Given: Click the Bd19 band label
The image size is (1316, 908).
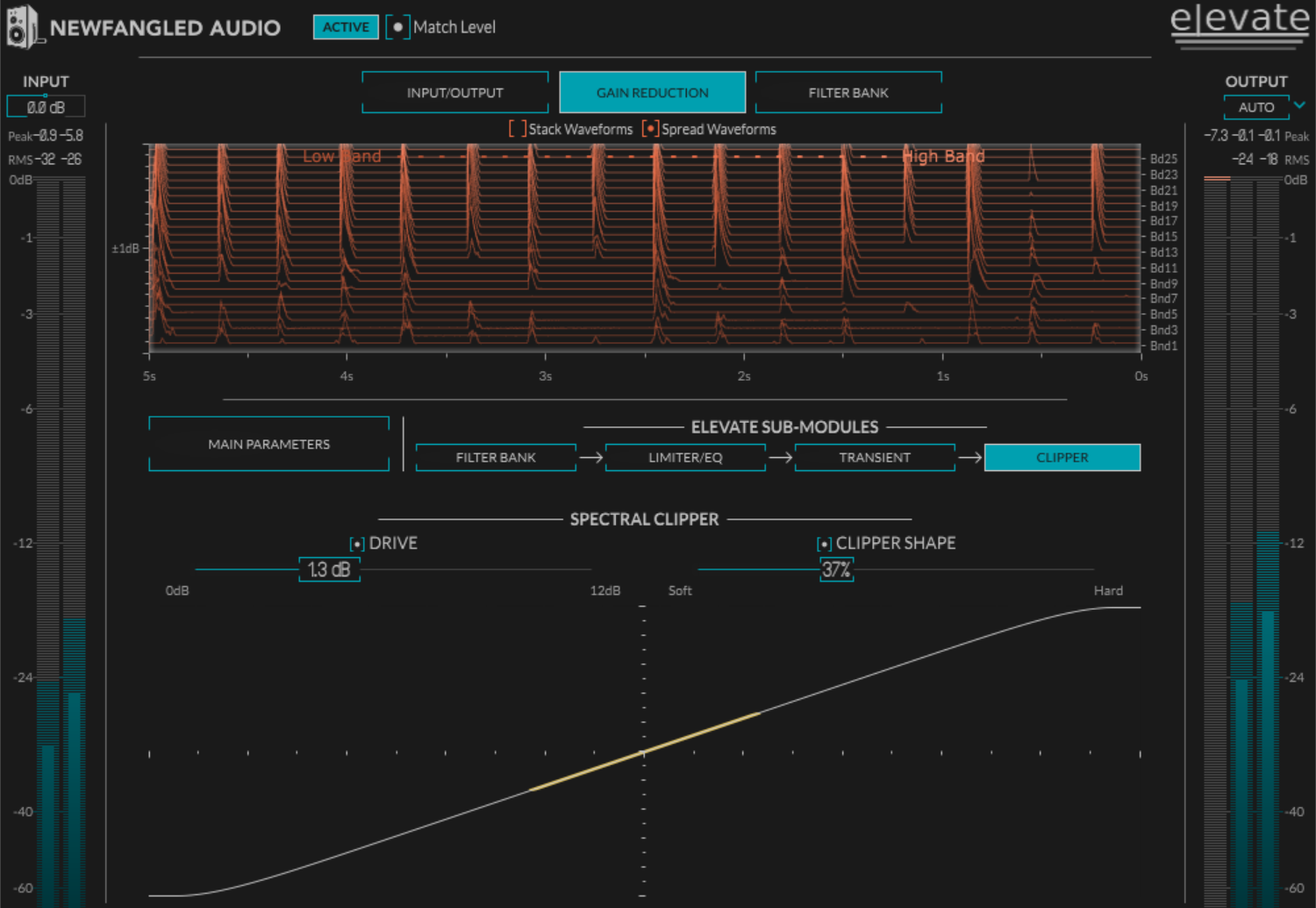Looking at the screenshot, I should point(1163,206).
